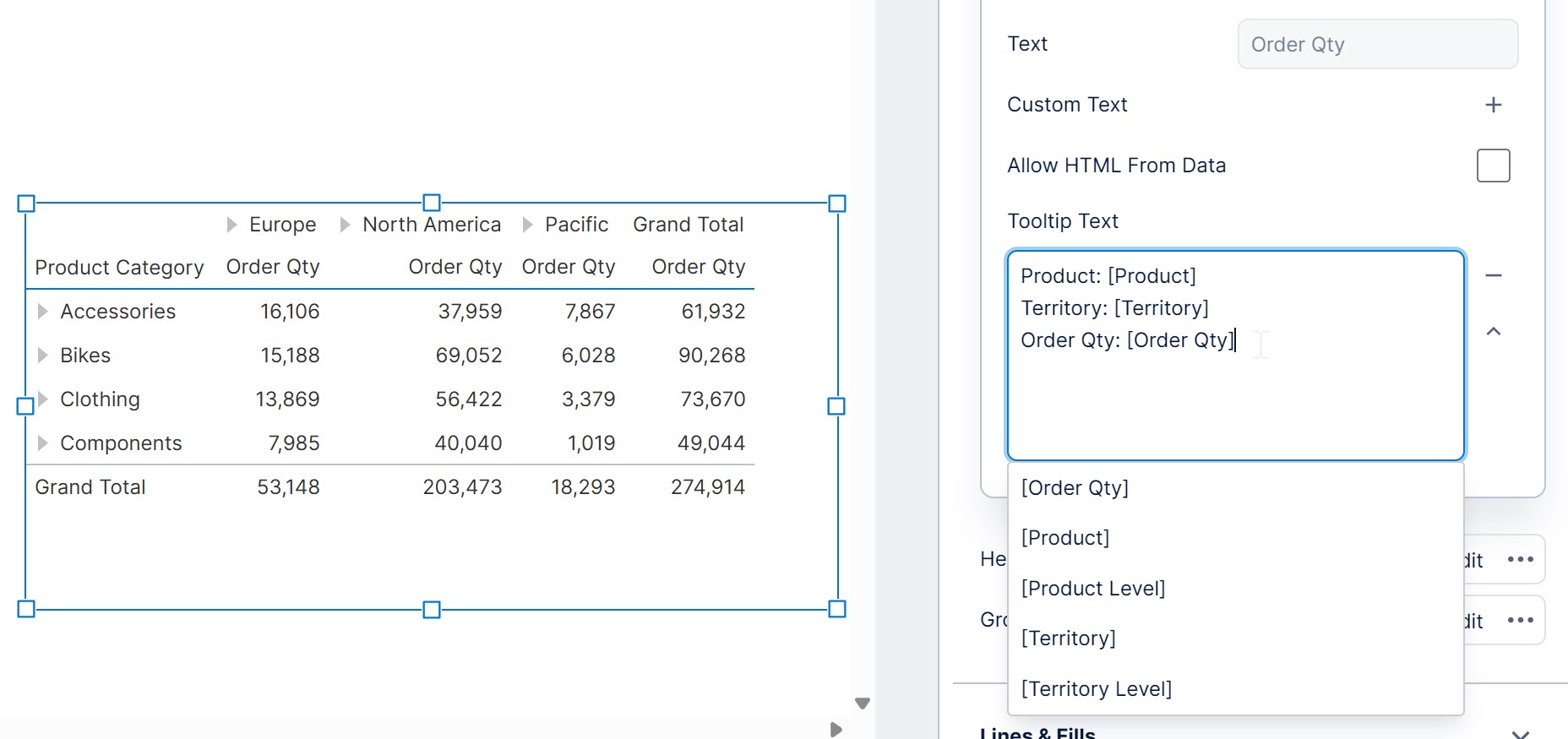
Task: Click the minus icon beside Tooltip Text box
Action: (x=1493, y=275)
